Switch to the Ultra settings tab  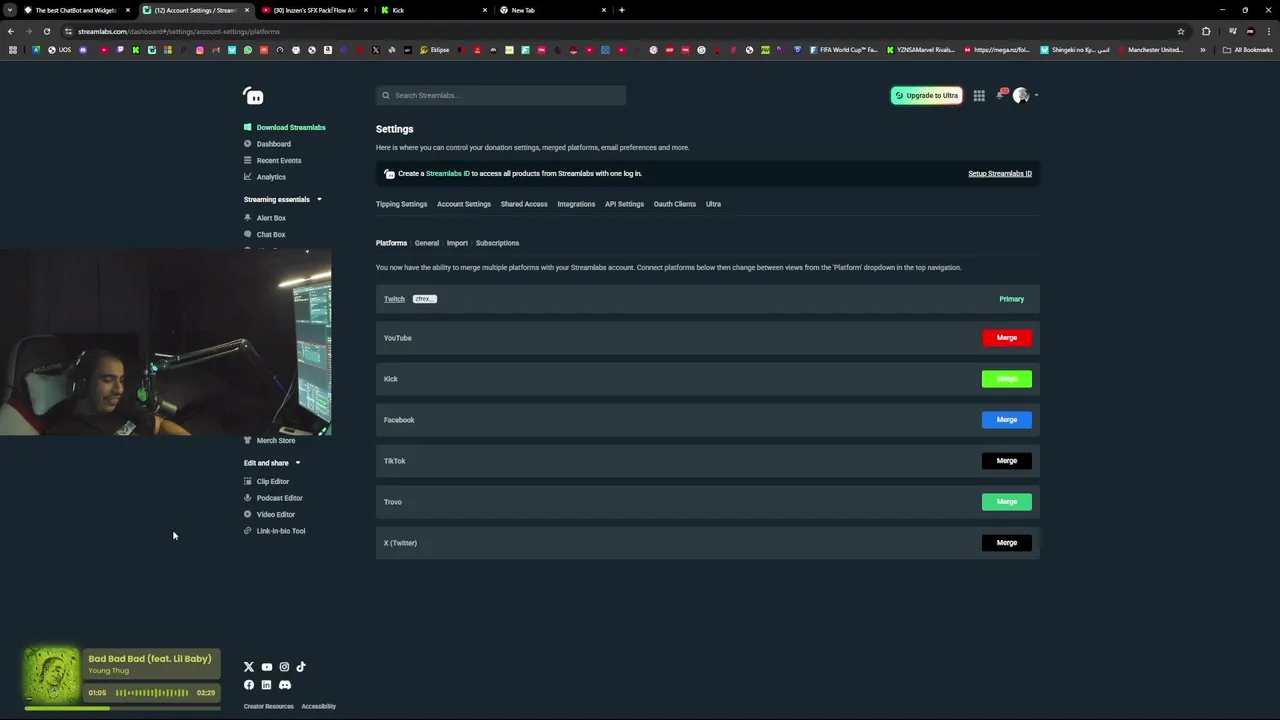pos(713,204)
